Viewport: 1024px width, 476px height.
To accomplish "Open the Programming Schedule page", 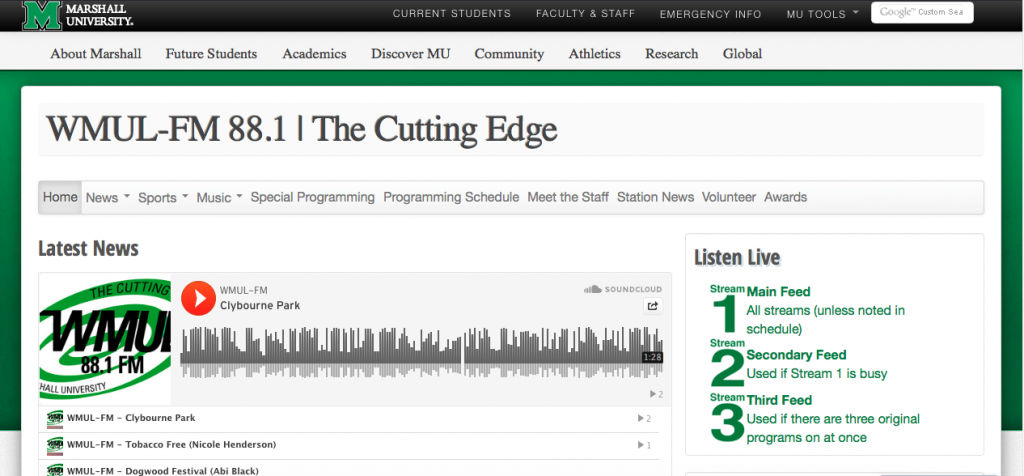I will click(x=451, y=197).
